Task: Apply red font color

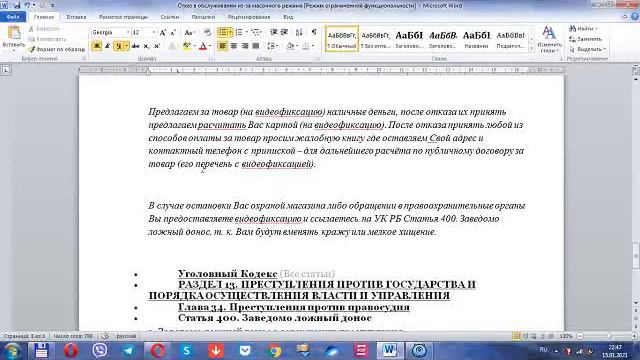Action: point(203,46)
